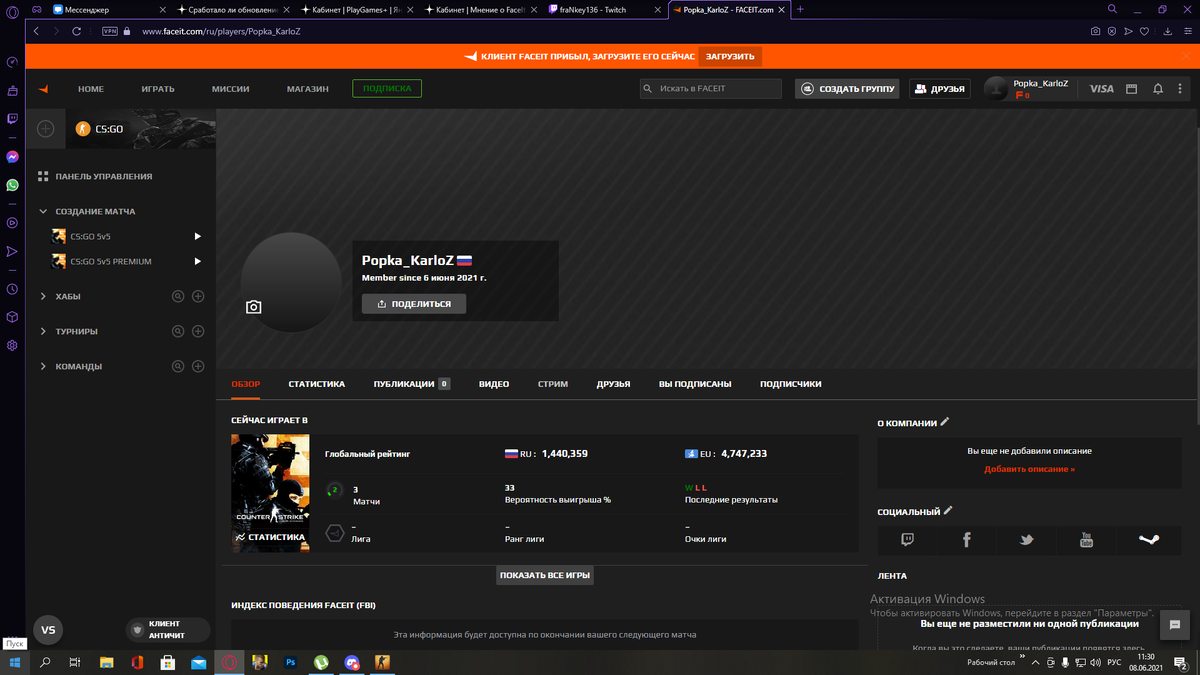Open МАГАЗИН in top navigation
The height and width of the screenshot is (675, 1200).
pyautogui.click(x=308, y=89)
